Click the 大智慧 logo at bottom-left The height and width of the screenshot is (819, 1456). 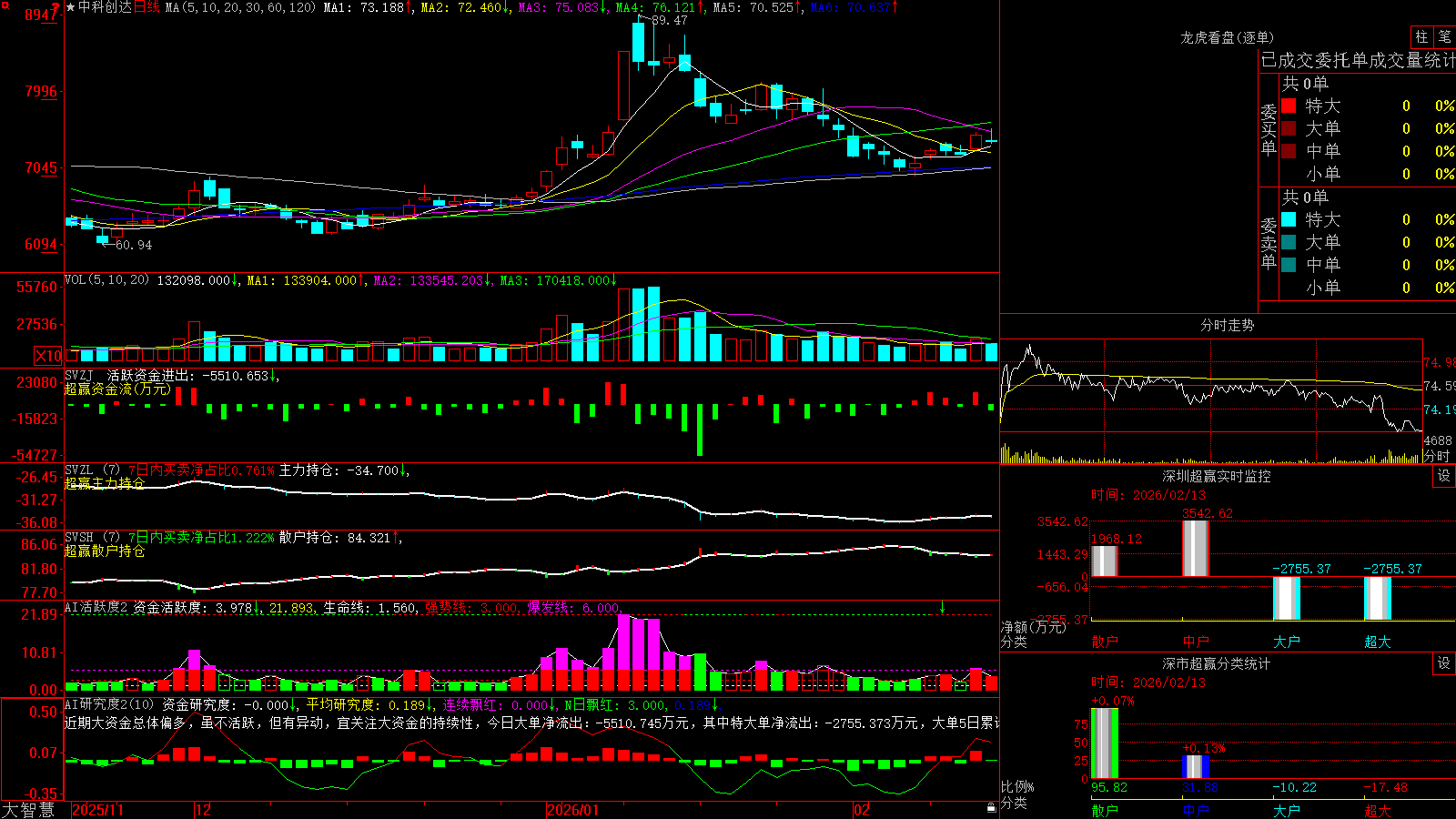[28, 810]
